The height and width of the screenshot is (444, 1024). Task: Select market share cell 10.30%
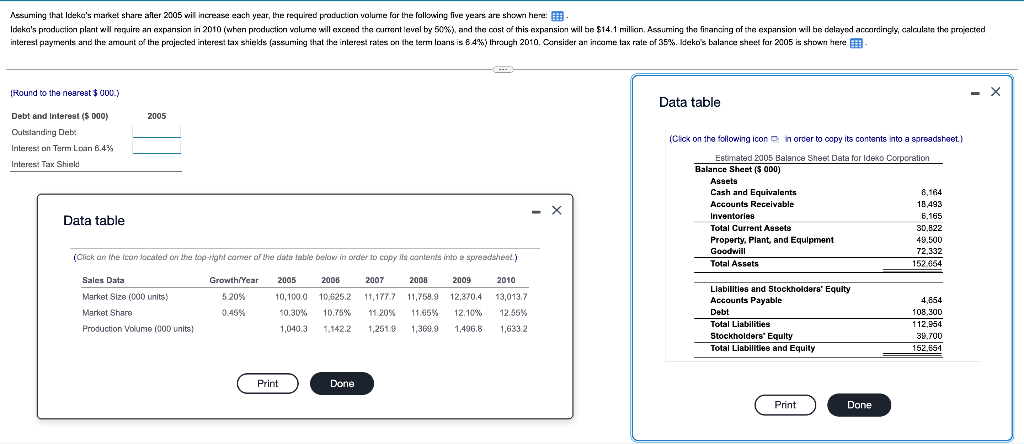pos(293,313)
